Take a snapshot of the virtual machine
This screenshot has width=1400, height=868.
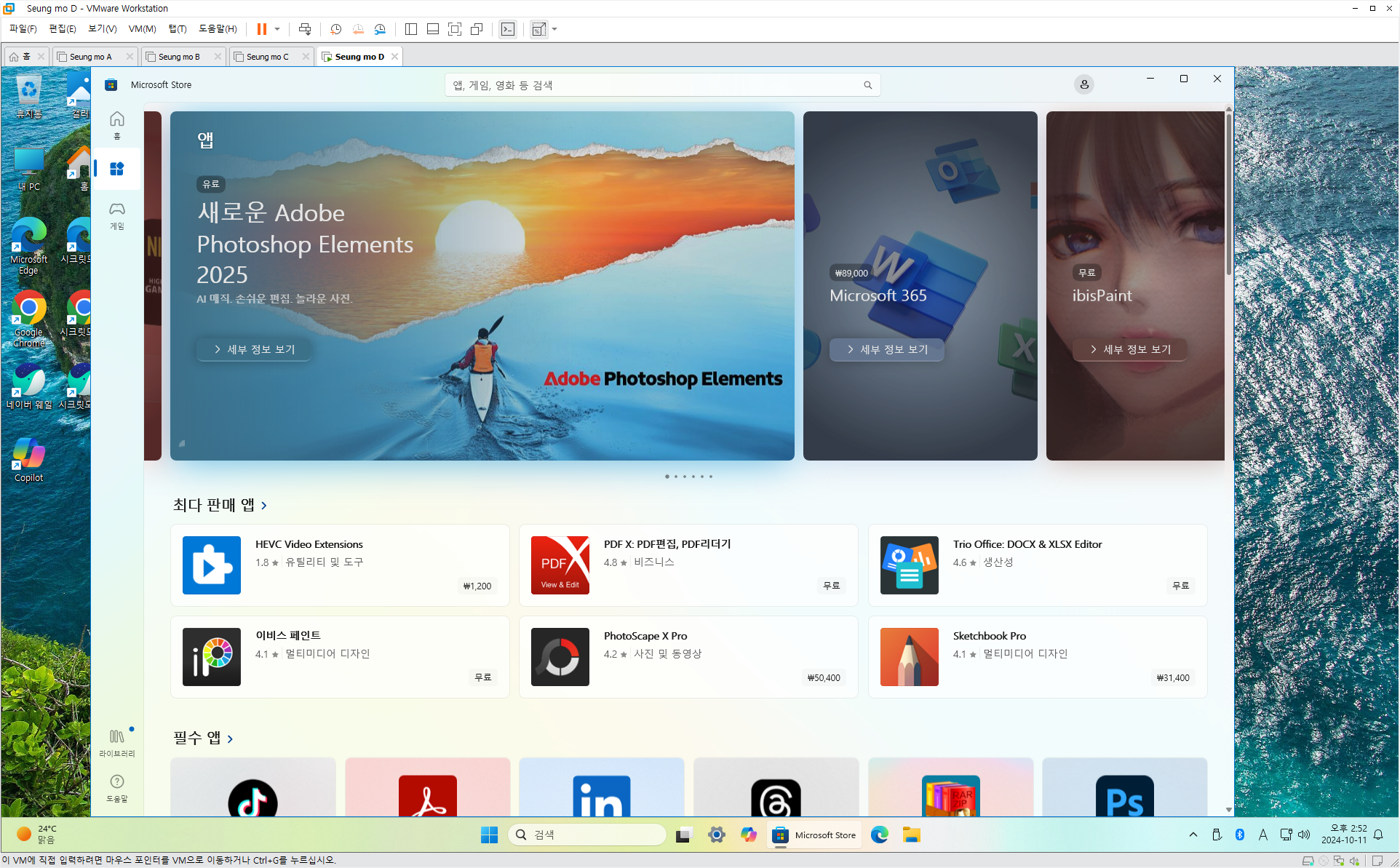point(335,29)
